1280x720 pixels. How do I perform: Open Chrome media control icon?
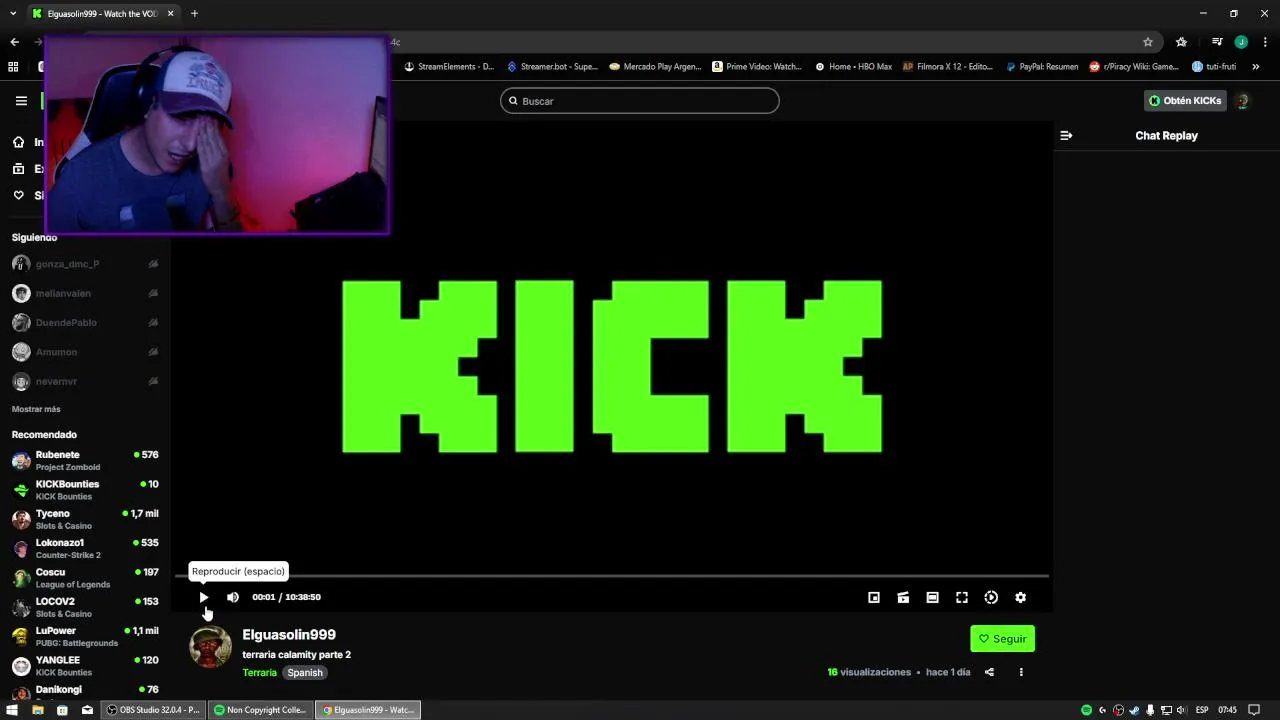click(x=1217, y=42)
